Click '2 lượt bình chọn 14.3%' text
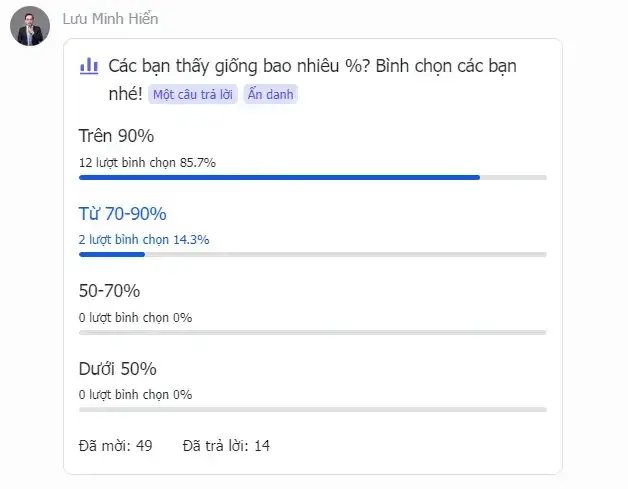 (x=144, y=240)
